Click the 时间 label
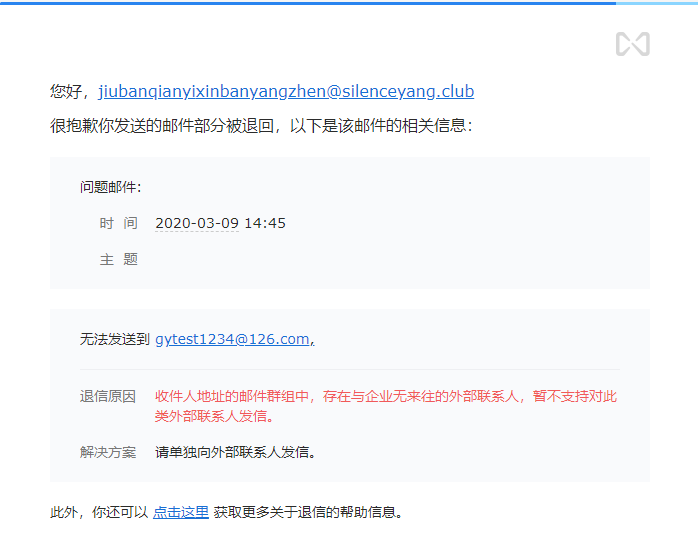Screen dimensions: 698x542 click(118, 223)
